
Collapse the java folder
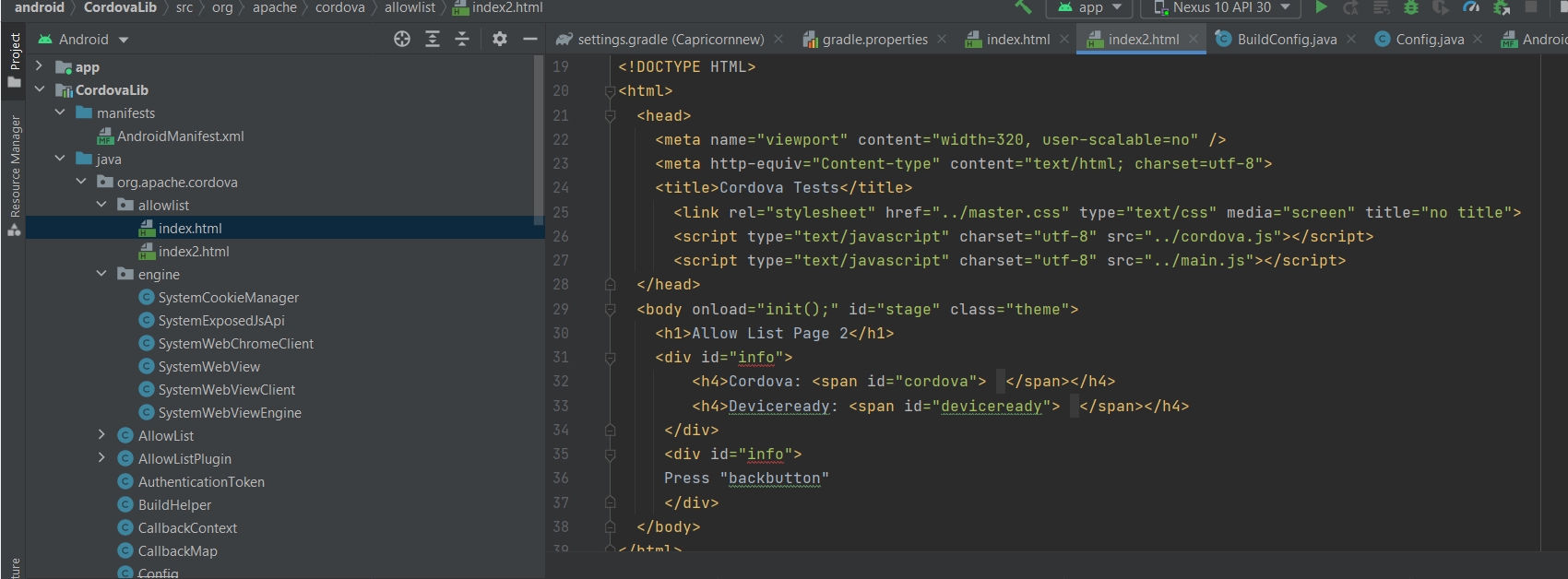pyautogui.click(x=60, y=159)
